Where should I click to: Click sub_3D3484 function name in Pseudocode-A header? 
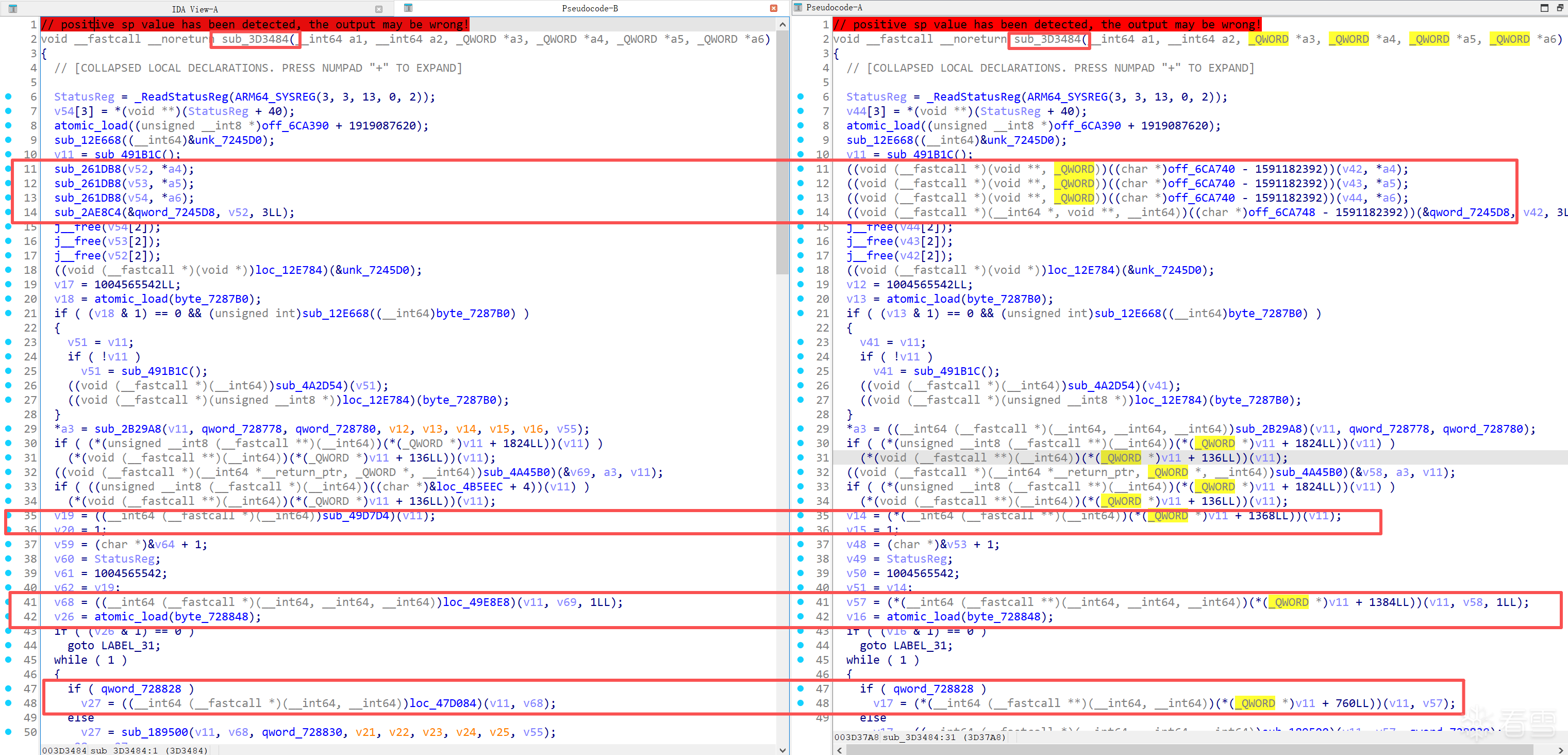1046,39
